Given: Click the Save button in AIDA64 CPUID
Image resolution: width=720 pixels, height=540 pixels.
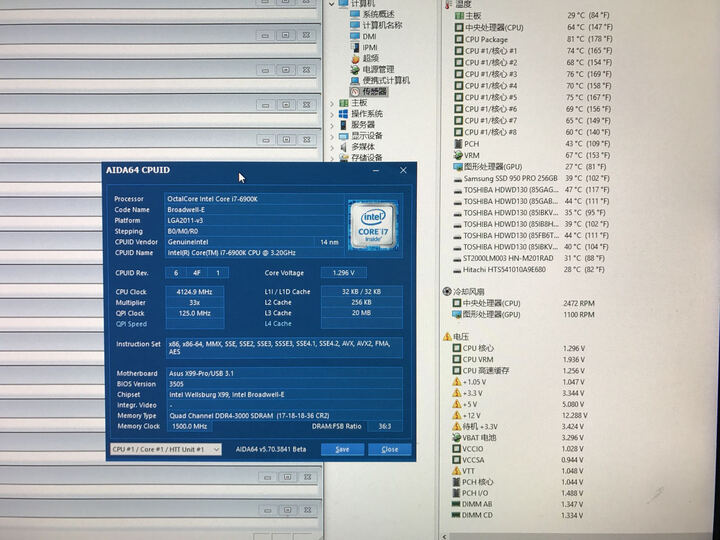Looking at the screenshot, I should [343, 449].
